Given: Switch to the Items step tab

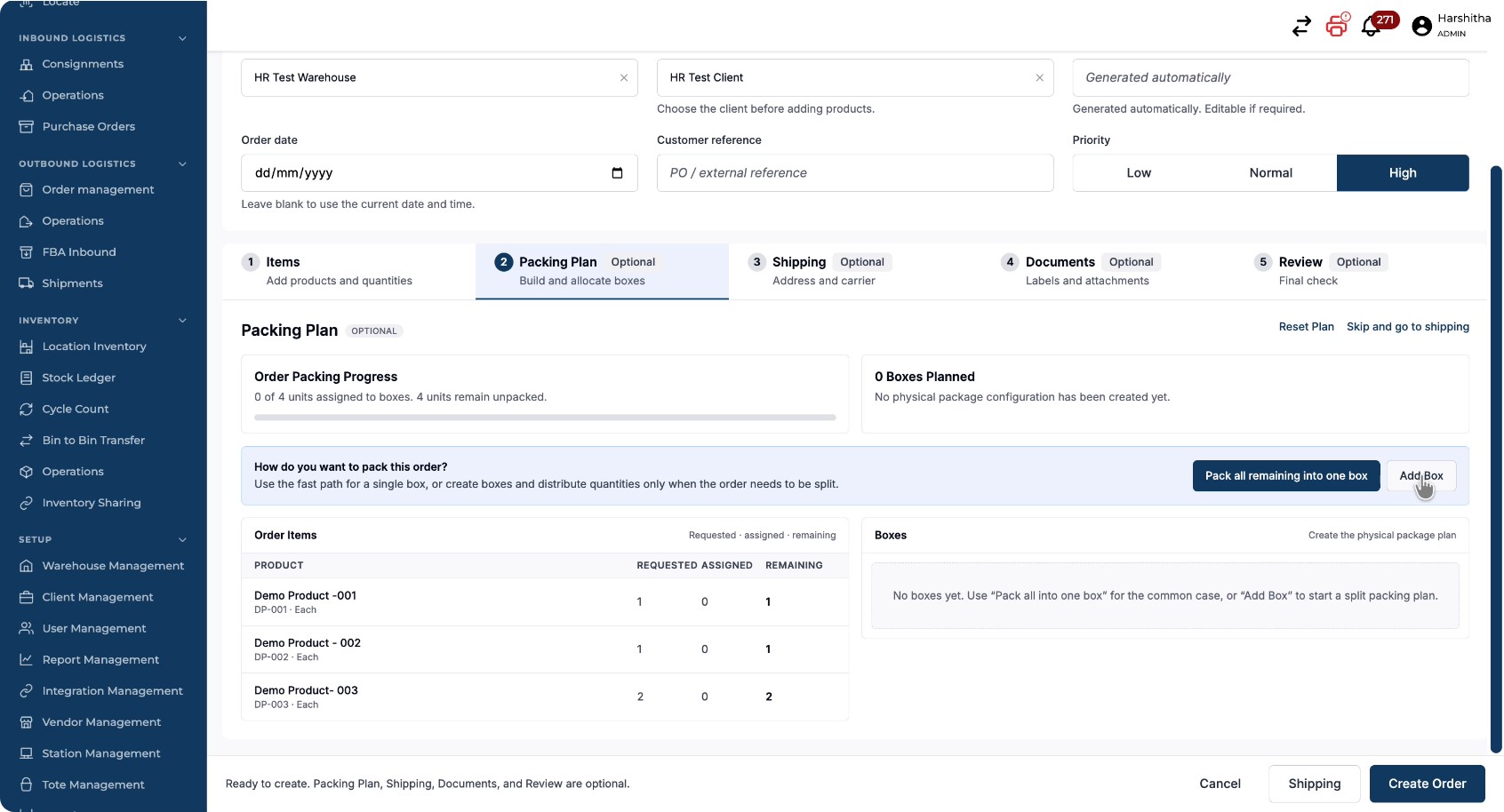Looking at the screenshot, I should (348, 271).
